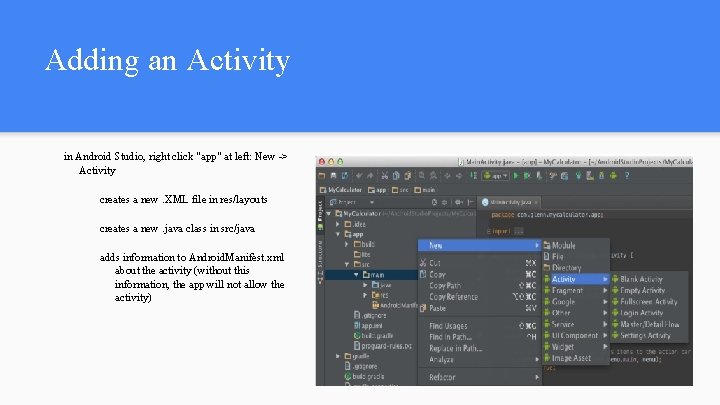The image size is (720, 405).
Task: Click the hide project panel icon
Action: tap(470, 202)
